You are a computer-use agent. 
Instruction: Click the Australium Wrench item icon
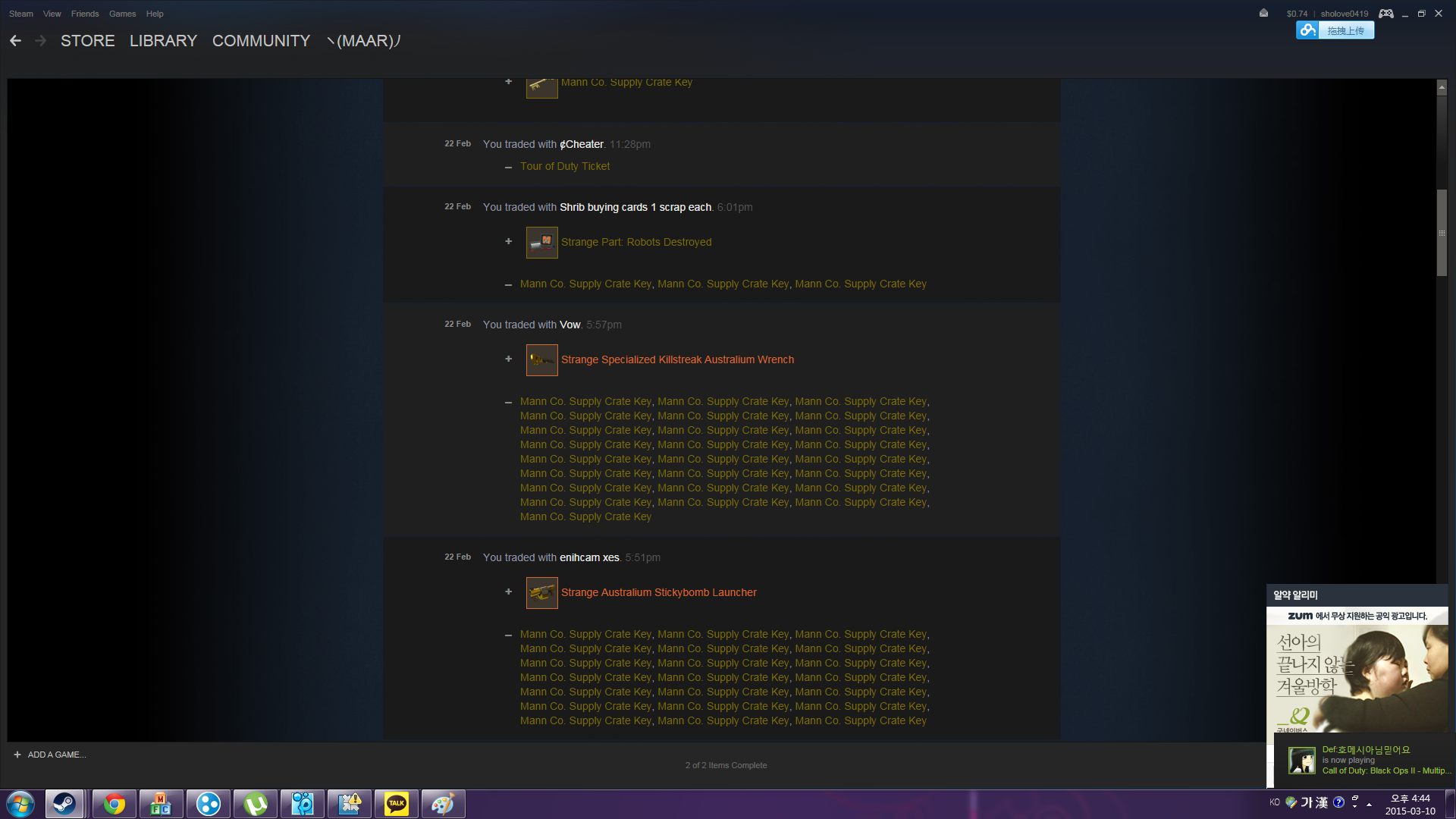(x=541, y=360)
